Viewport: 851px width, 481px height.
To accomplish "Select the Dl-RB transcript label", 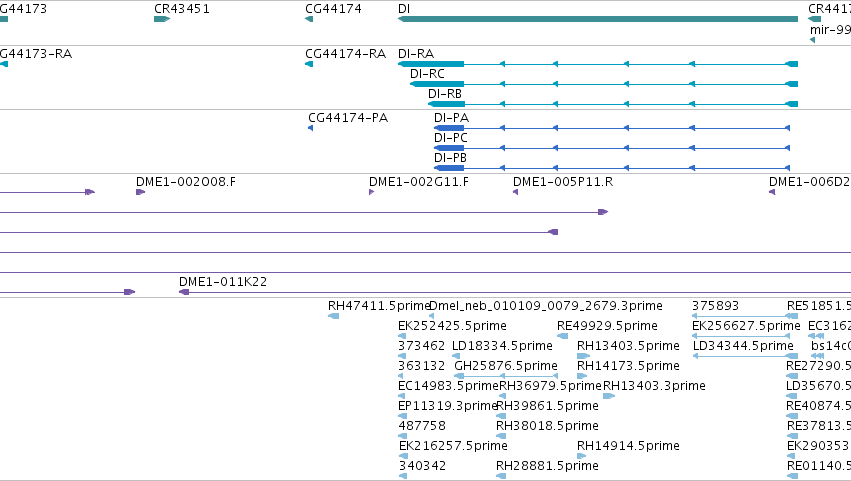I will [x=444, y=94].
